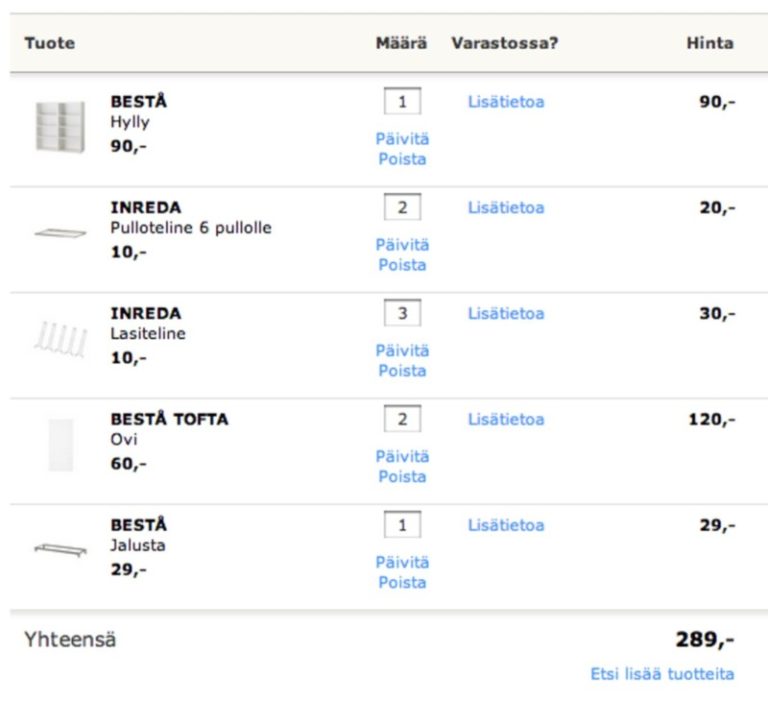The image size is (768, 701).
Task: Open the BESTÅ Hylly shelf product thumbnail
Action: point(60,127)
